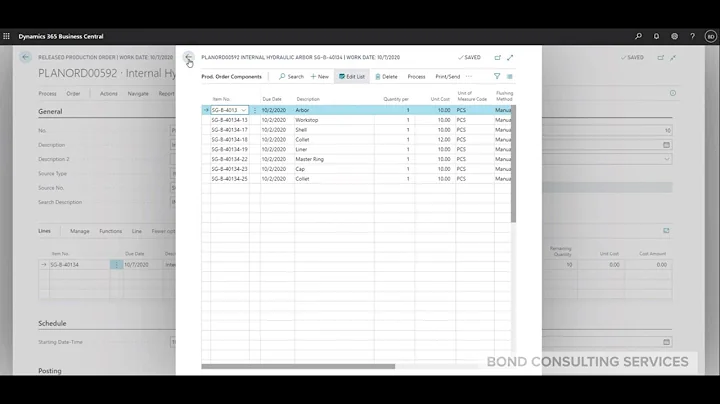Click the search magnifier in top bar
The image size is (720, 404).
pyautogui.click(x=638, y=36)
